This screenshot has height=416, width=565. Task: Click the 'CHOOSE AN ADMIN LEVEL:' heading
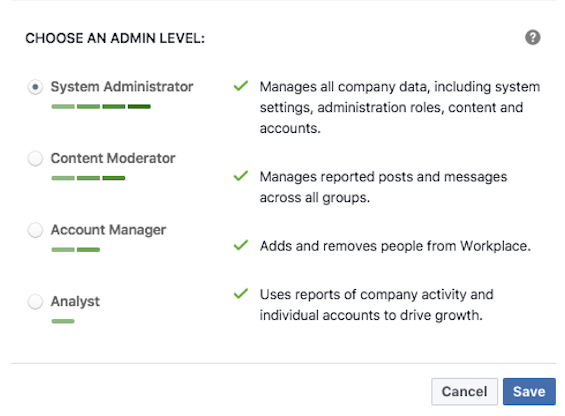click(x=115, y=38)
